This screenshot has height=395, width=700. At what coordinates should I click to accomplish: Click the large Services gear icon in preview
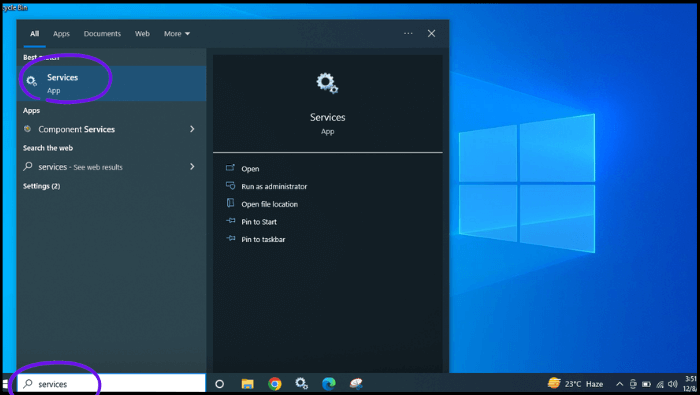coord(327,83)
